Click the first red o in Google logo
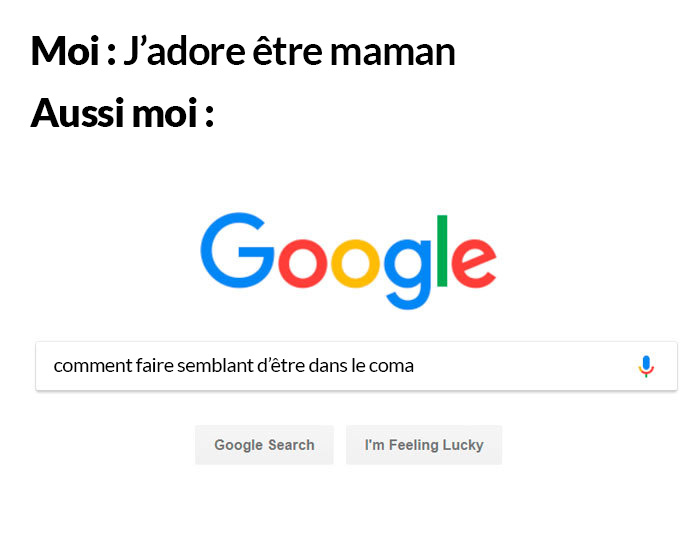The height and width of the screenshot is (551, 700). coord(303,263)
